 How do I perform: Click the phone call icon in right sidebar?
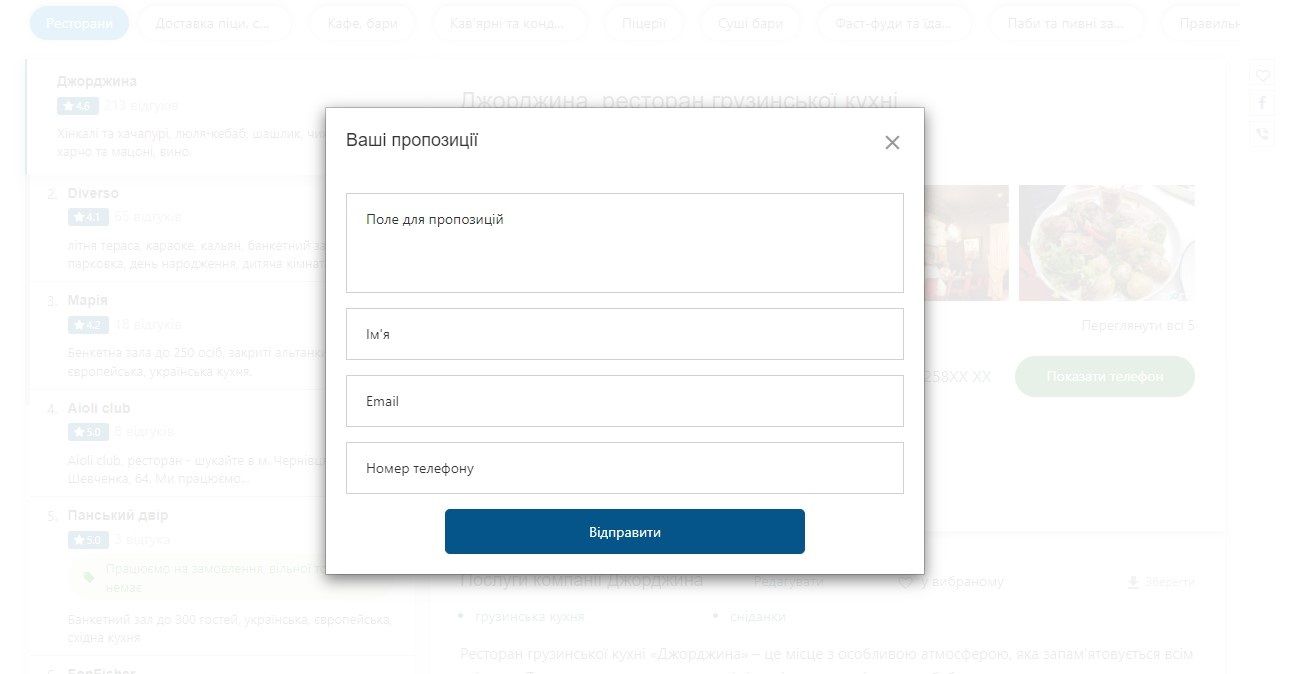(x=1263, y=134)
